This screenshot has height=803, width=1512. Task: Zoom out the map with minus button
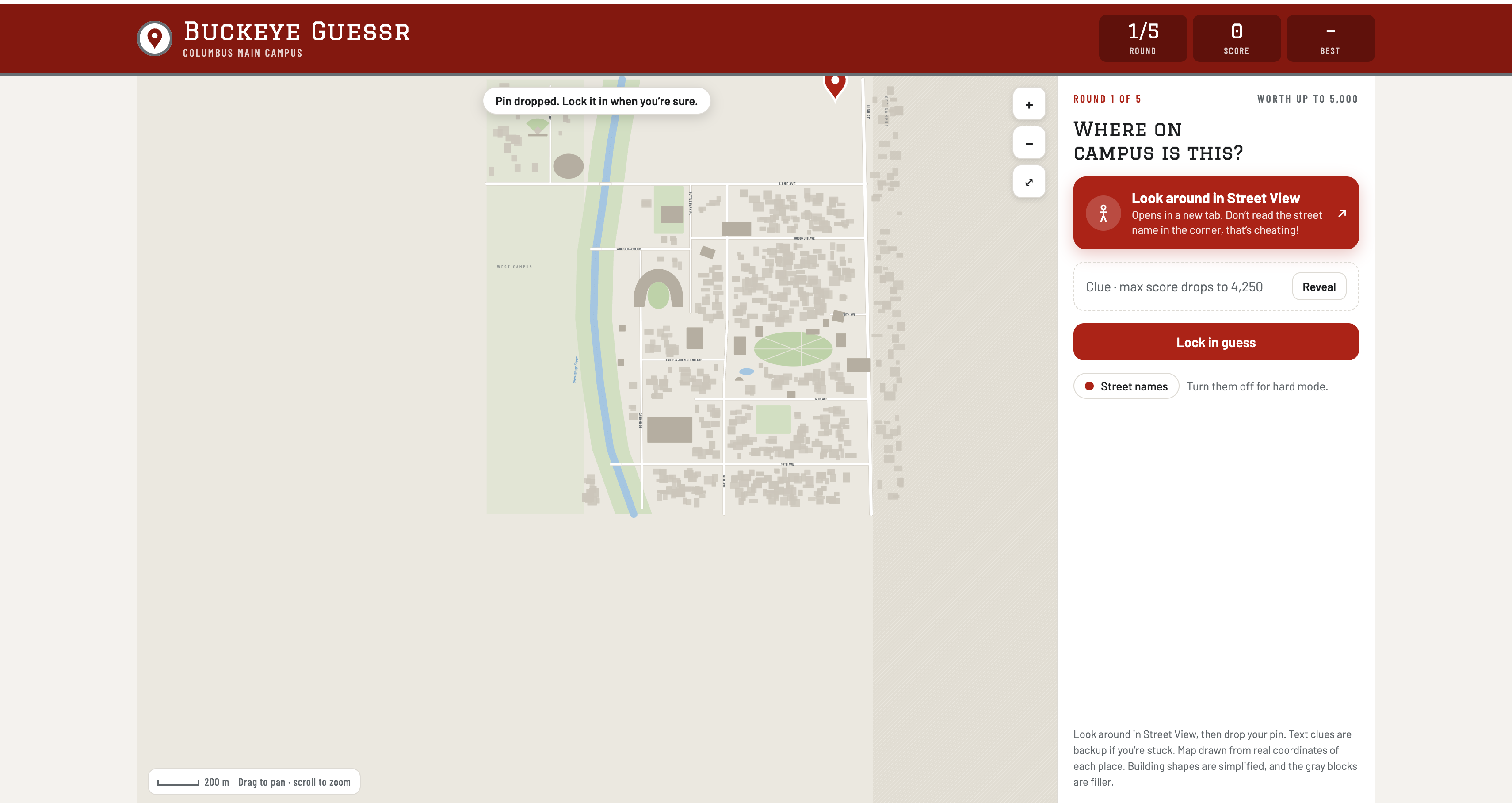coord(1028,144)
